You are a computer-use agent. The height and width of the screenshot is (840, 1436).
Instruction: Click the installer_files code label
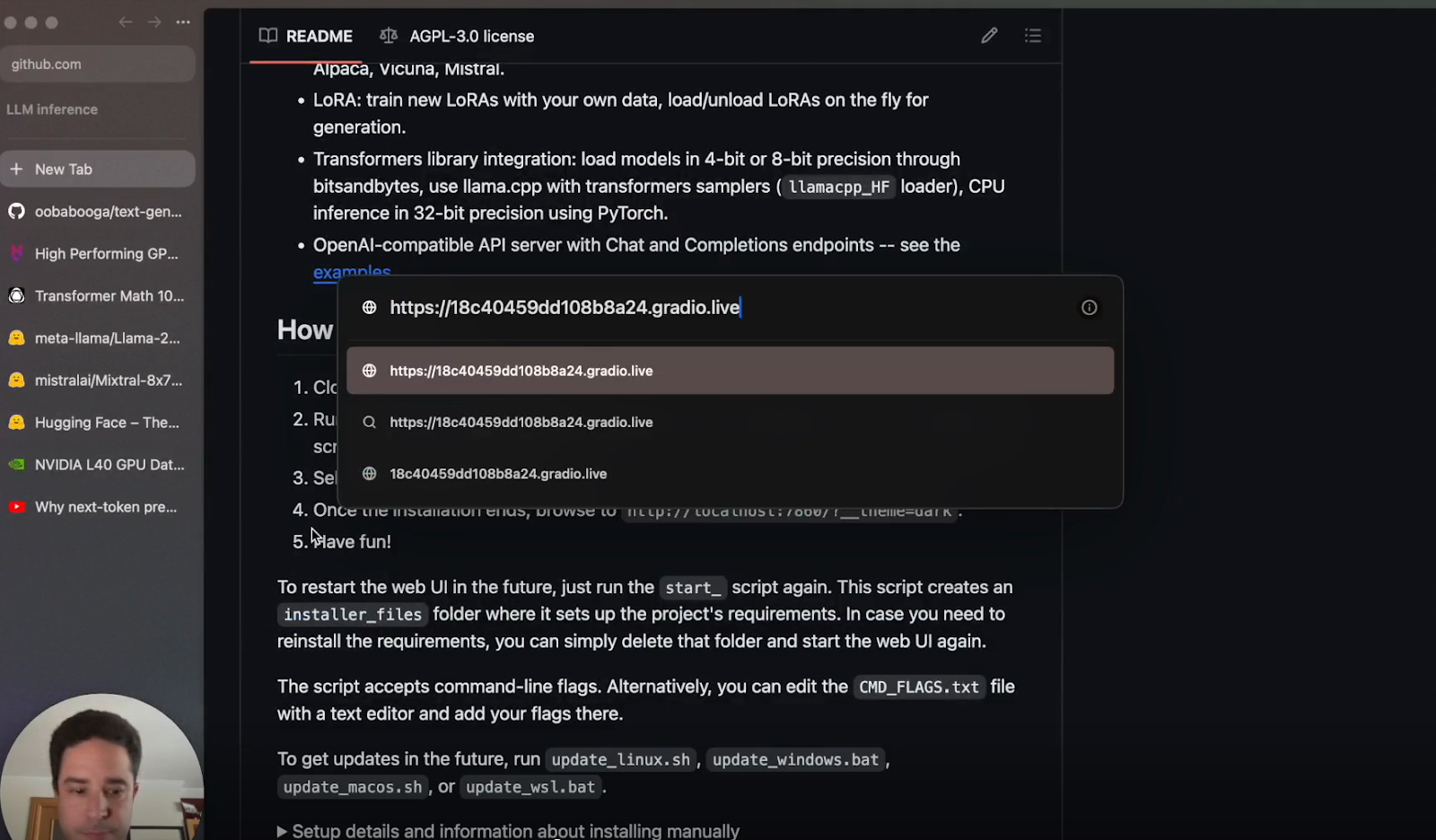tap(353, 615)
